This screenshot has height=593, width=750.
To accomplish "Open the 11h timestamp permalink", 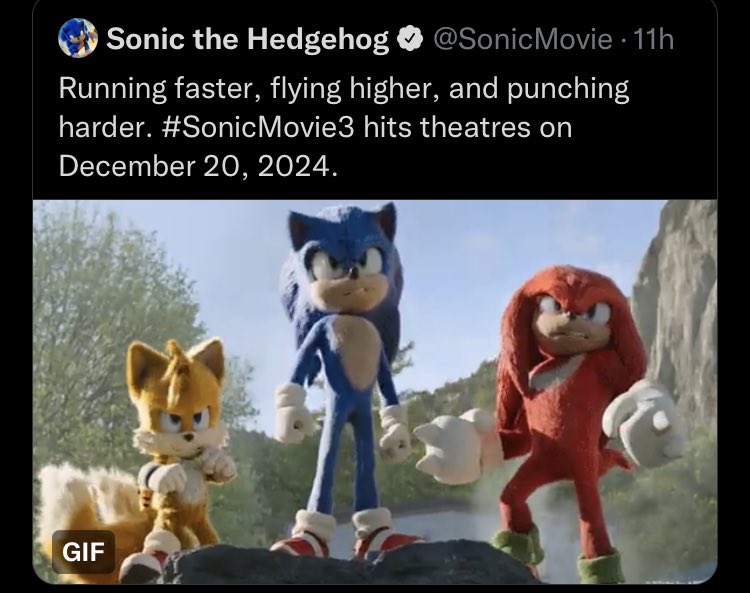I will coord(653,39).
